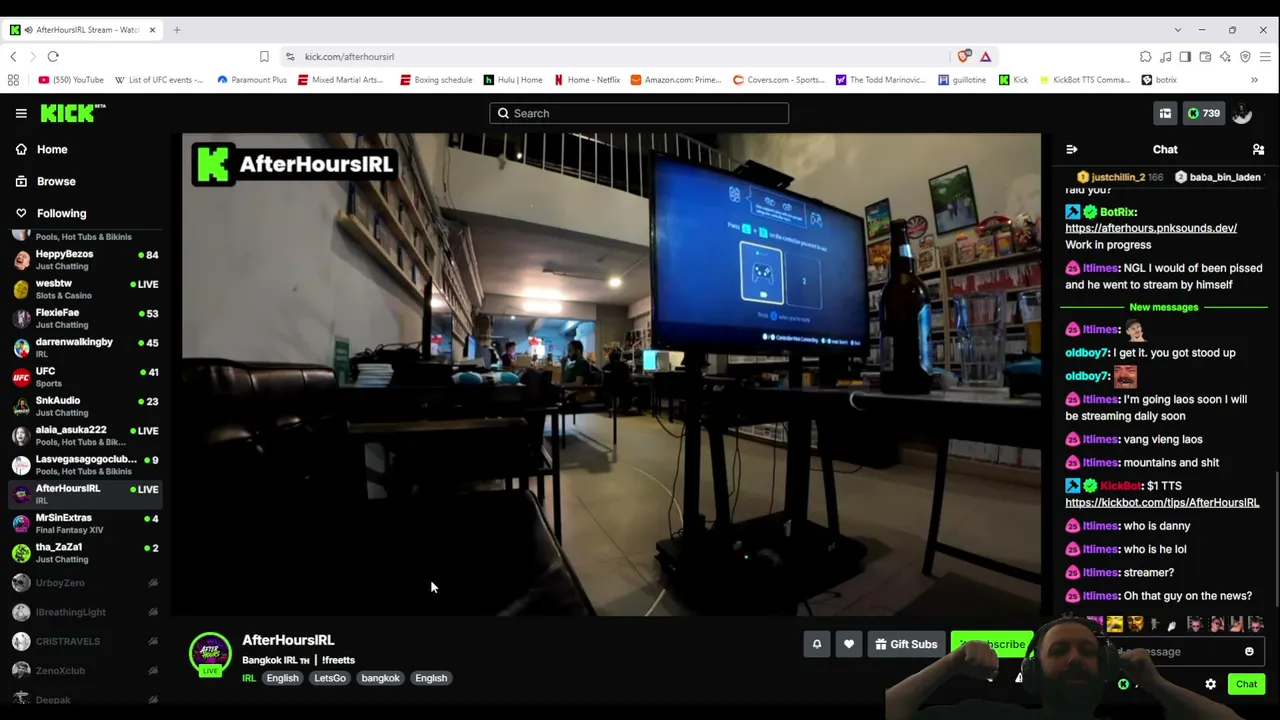Open tha_ZaZa1 channel in the sidebar
1280x720 pixels.
point(85,553)
